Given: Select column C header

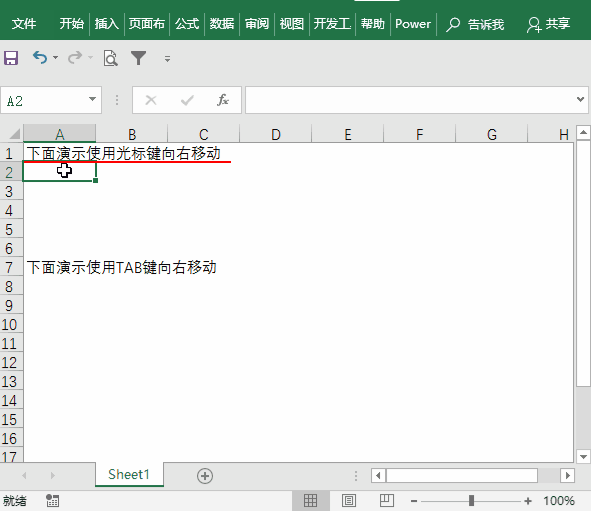Looking at the screenshot, I should 204,134.
